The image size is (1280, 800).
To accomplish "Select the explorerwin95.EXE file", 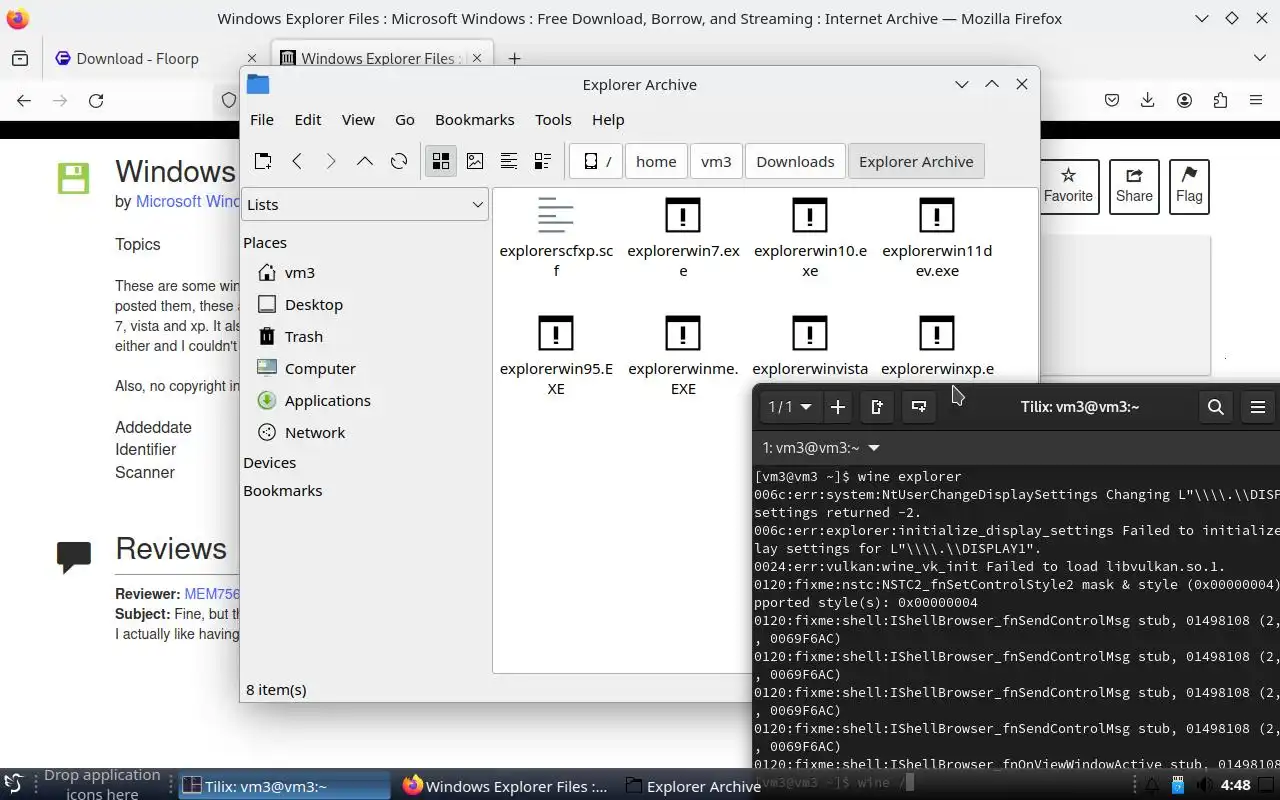I will click(x=556, y=356).
